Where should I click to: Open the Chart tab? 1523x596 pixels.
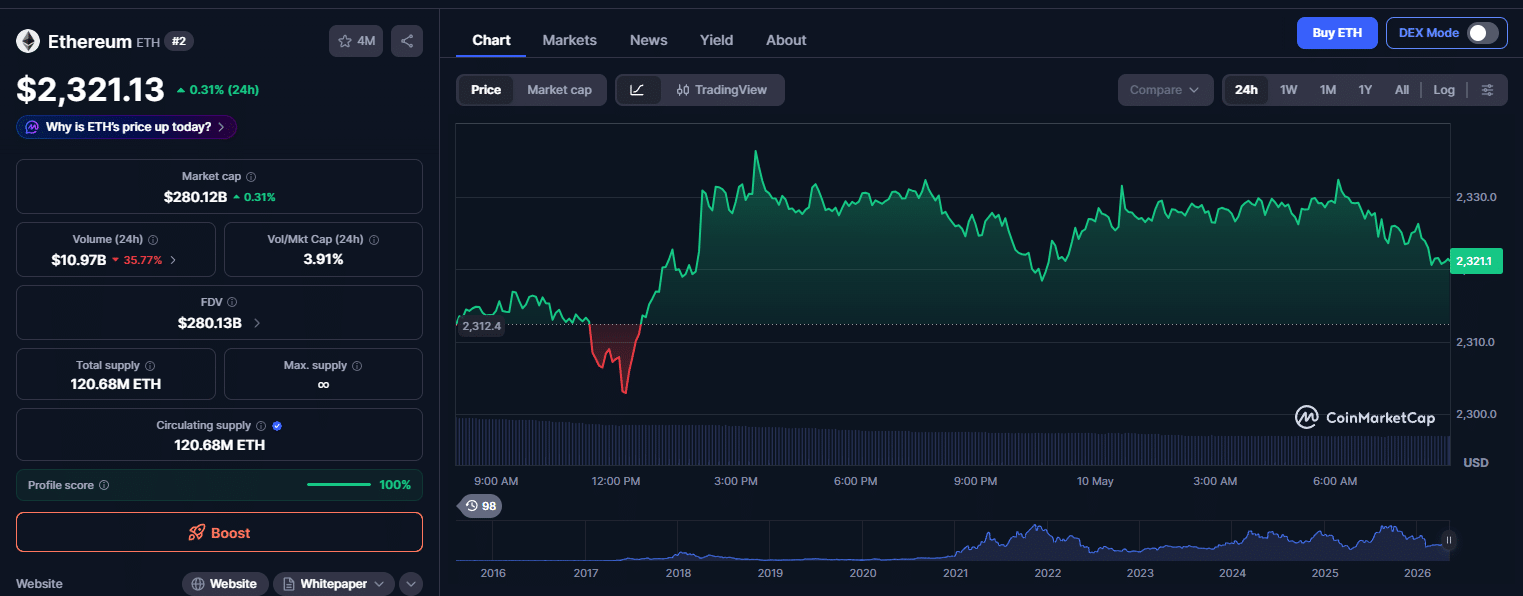point(491,40)
